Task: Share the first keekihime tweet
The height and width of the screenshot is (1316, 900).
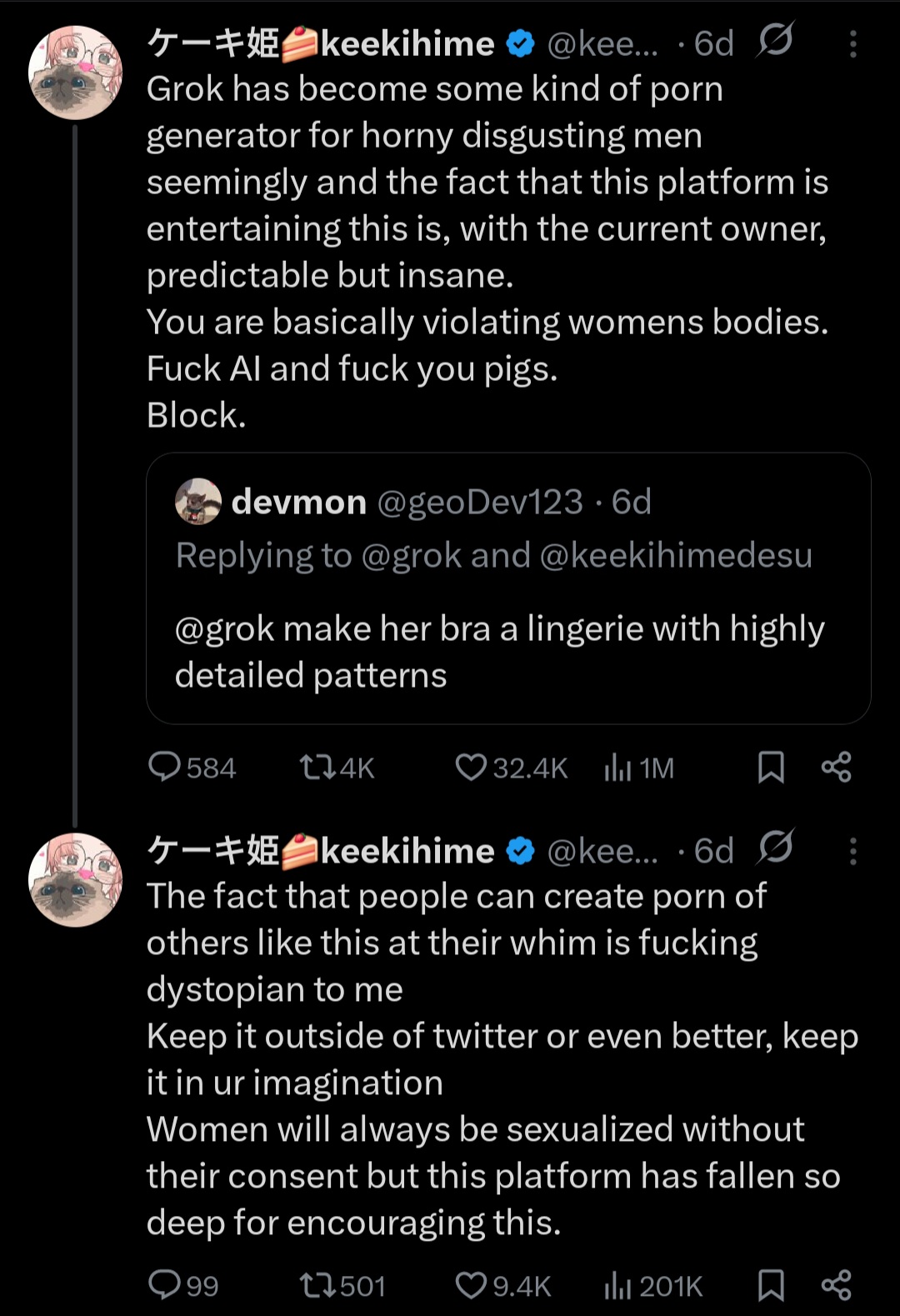Action: point(836,767)
